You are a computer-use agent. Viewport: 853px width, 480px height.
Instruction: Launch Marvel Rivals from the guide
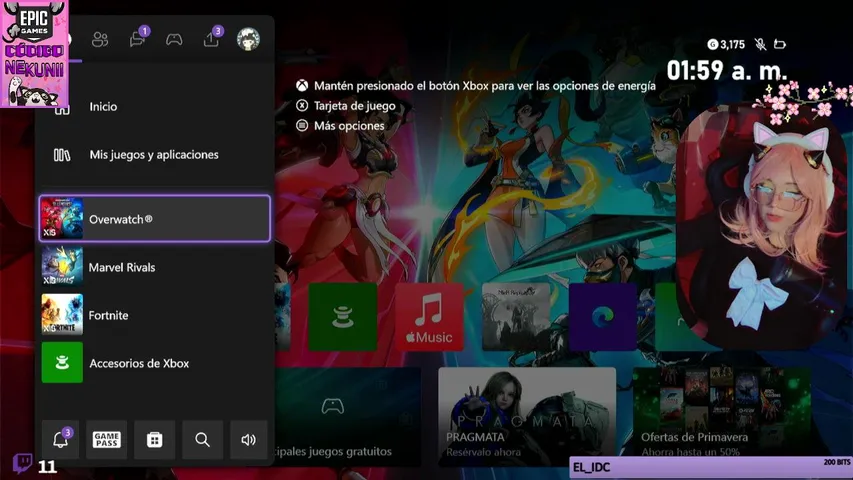coord(155,267)
